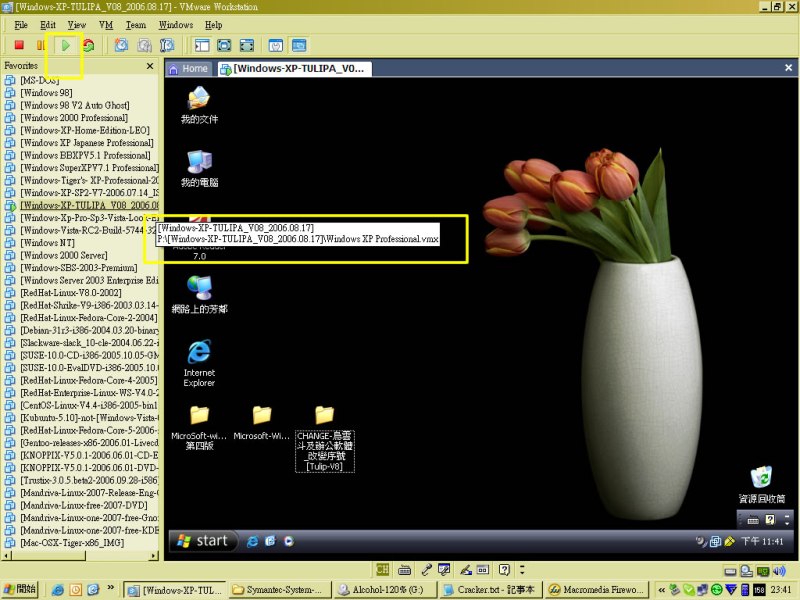Click the language bar help question icon

[504, 569]
